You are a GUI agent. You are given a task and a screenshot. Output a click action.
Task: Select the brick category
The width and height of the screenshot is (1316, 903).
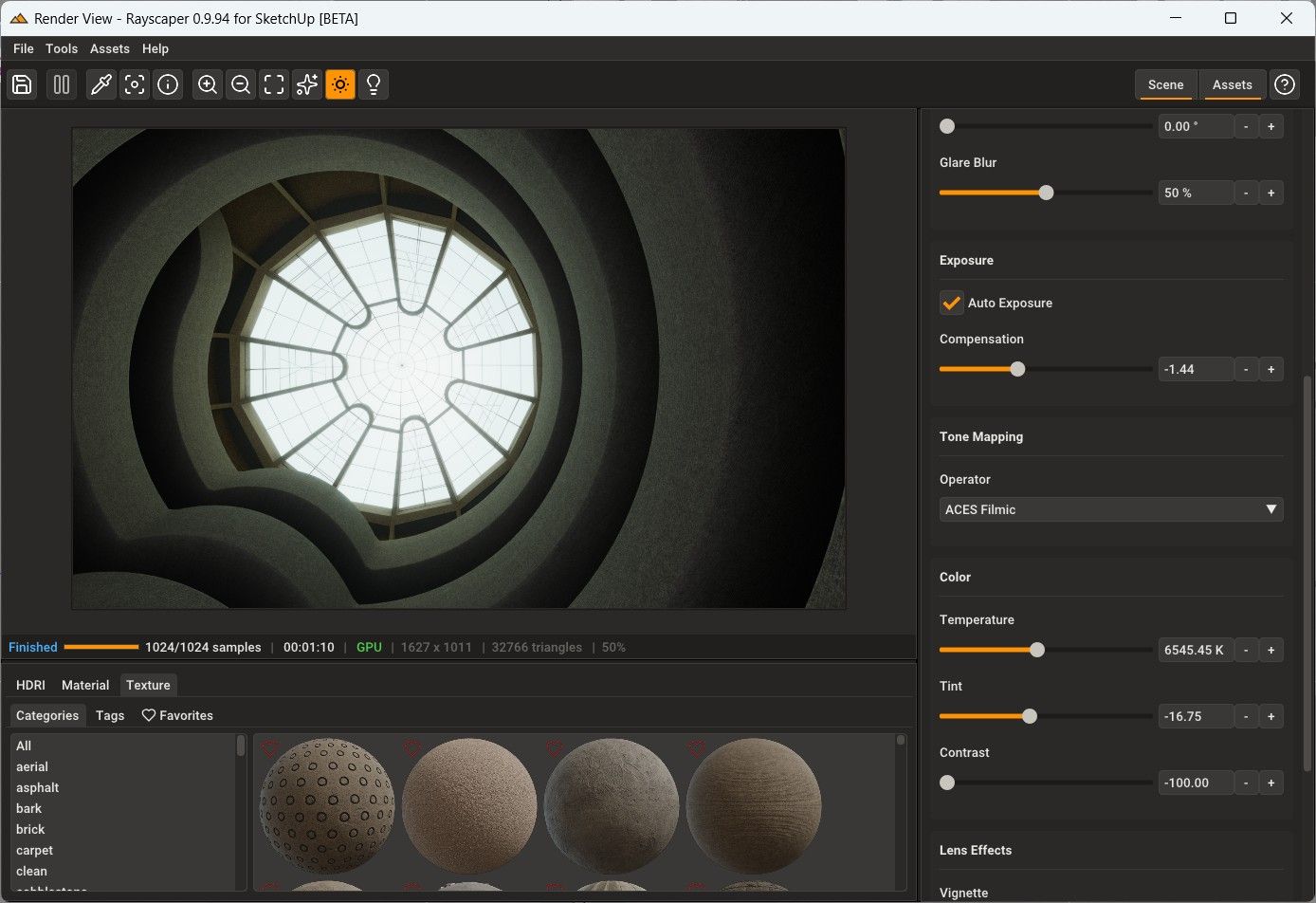click(123, 829)
